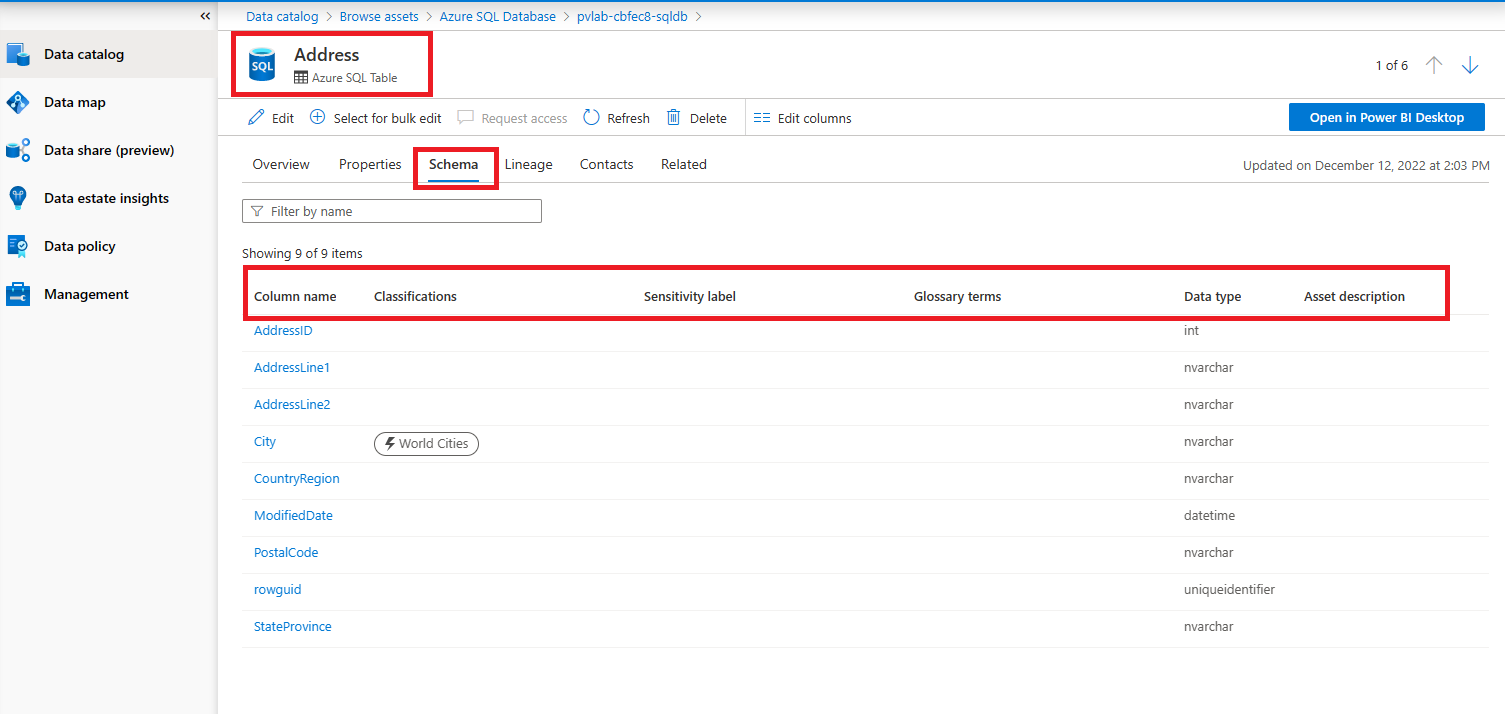Viewport: 1505px width, 720px height.
Task: Open Data share (preview)
Action: [x=108, y=150]
